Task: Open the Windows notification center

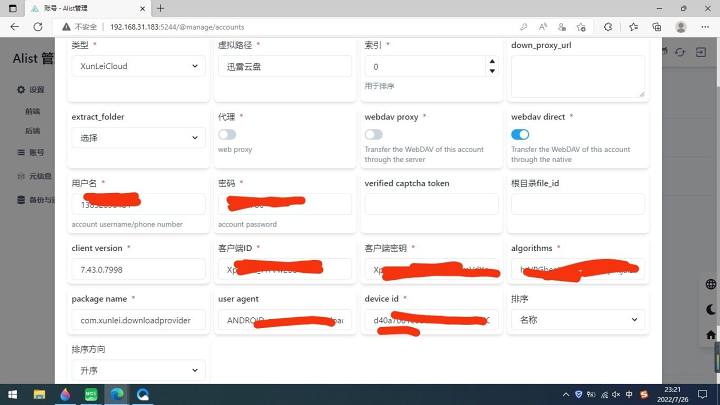Action: click(702, 394)
